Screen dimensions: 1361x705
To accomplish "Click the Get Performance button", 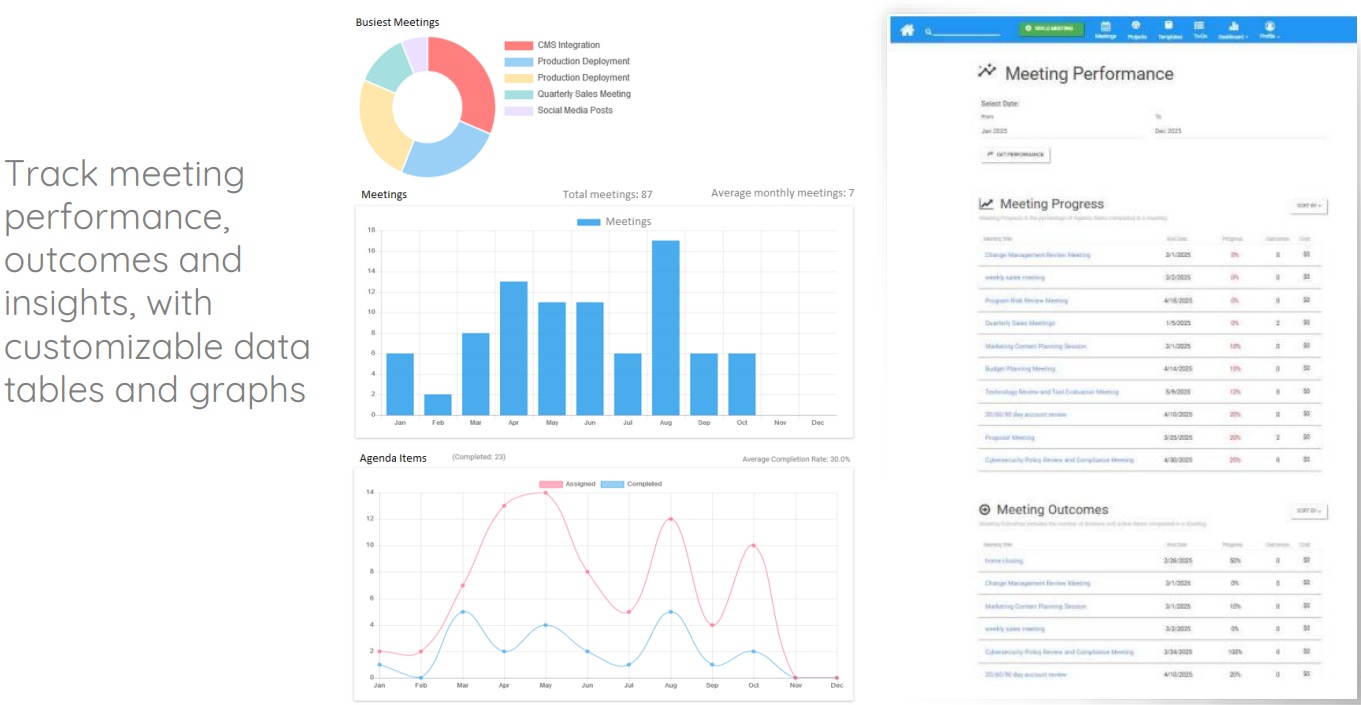I will coord(1015,155).
